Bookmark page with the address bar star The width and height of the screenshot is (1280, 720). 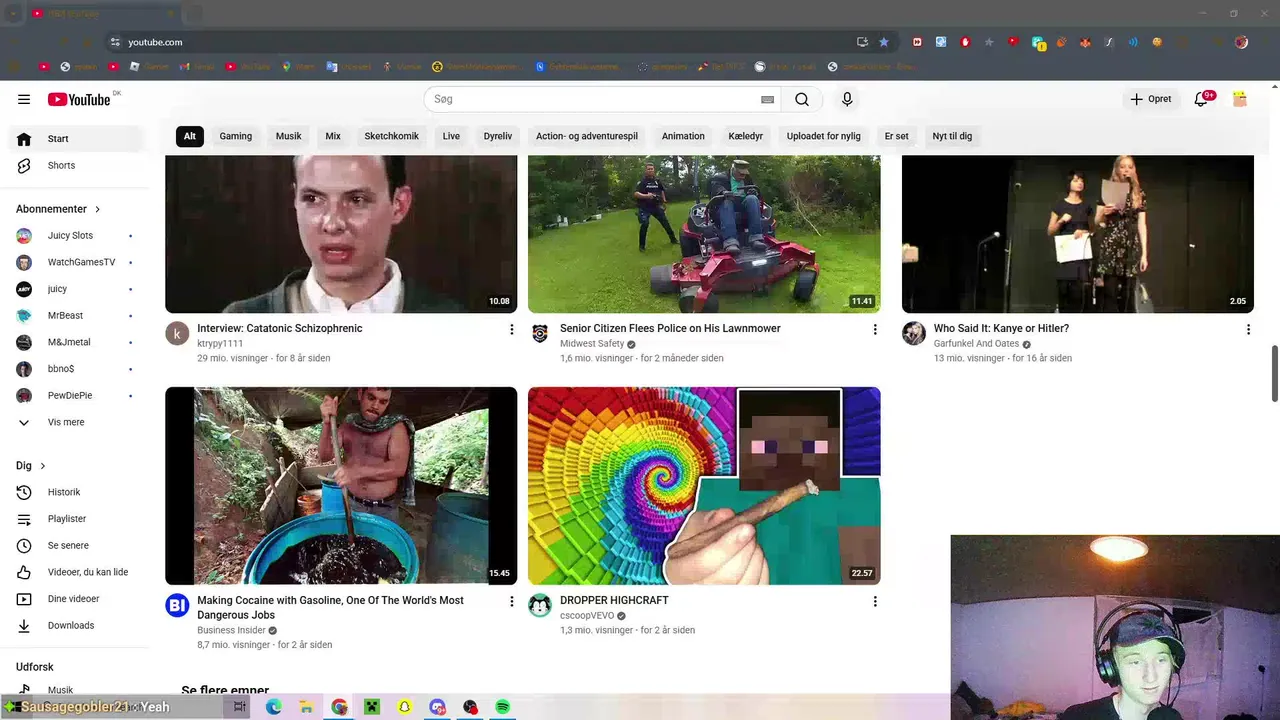point(884,42)
